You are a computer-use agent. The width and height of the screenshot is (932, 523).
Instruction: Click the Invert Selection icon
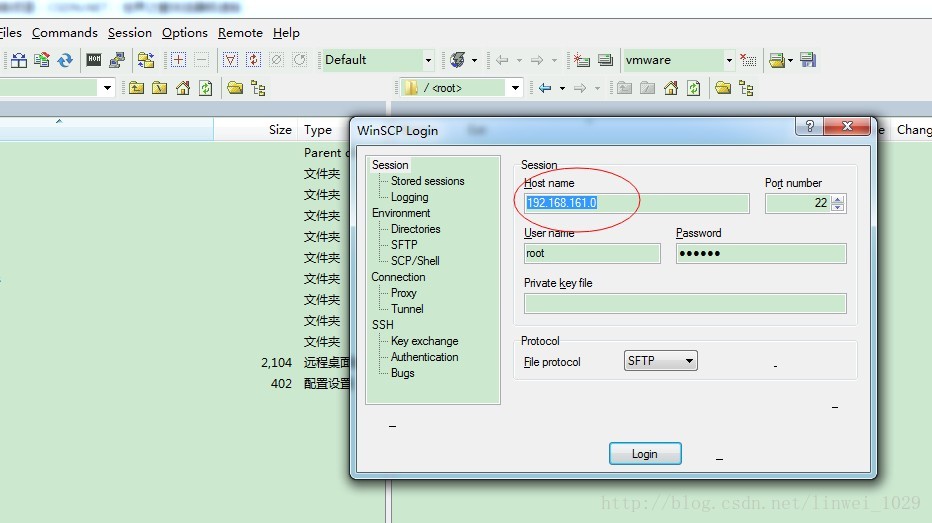click(253, 59)
